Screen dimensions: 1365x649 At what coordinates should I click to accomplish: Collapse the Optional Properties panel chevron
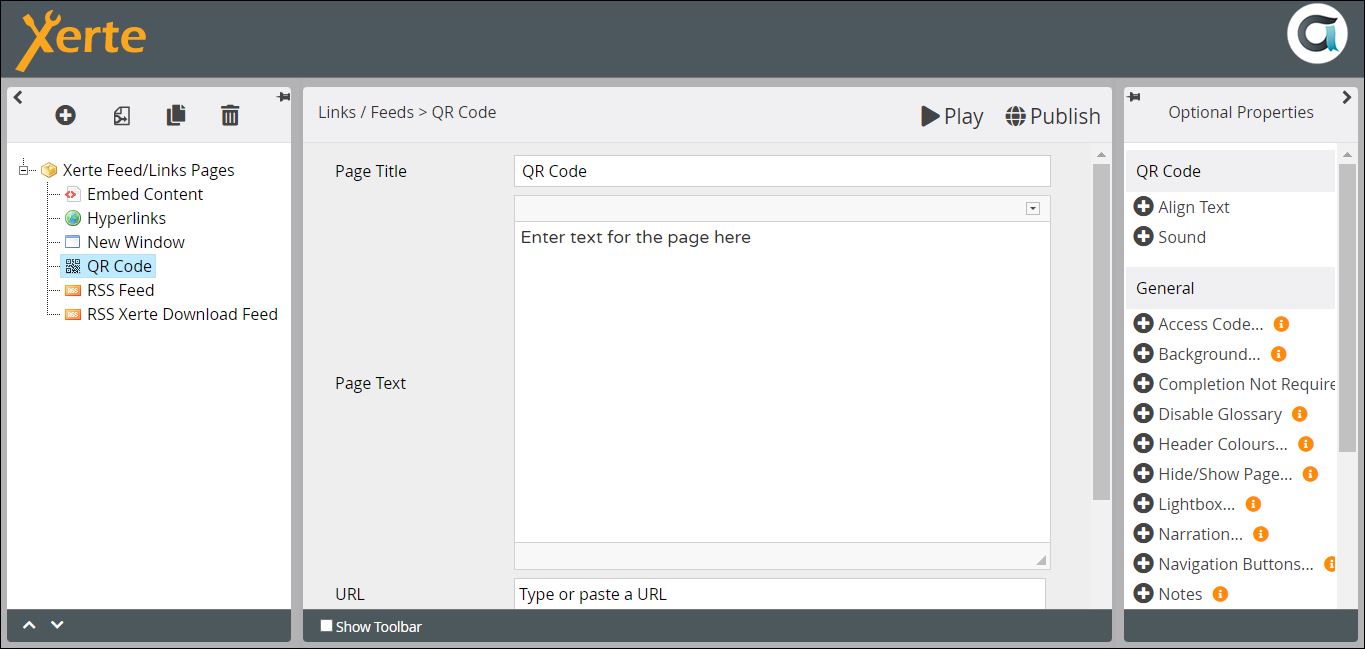[1346, 97]
